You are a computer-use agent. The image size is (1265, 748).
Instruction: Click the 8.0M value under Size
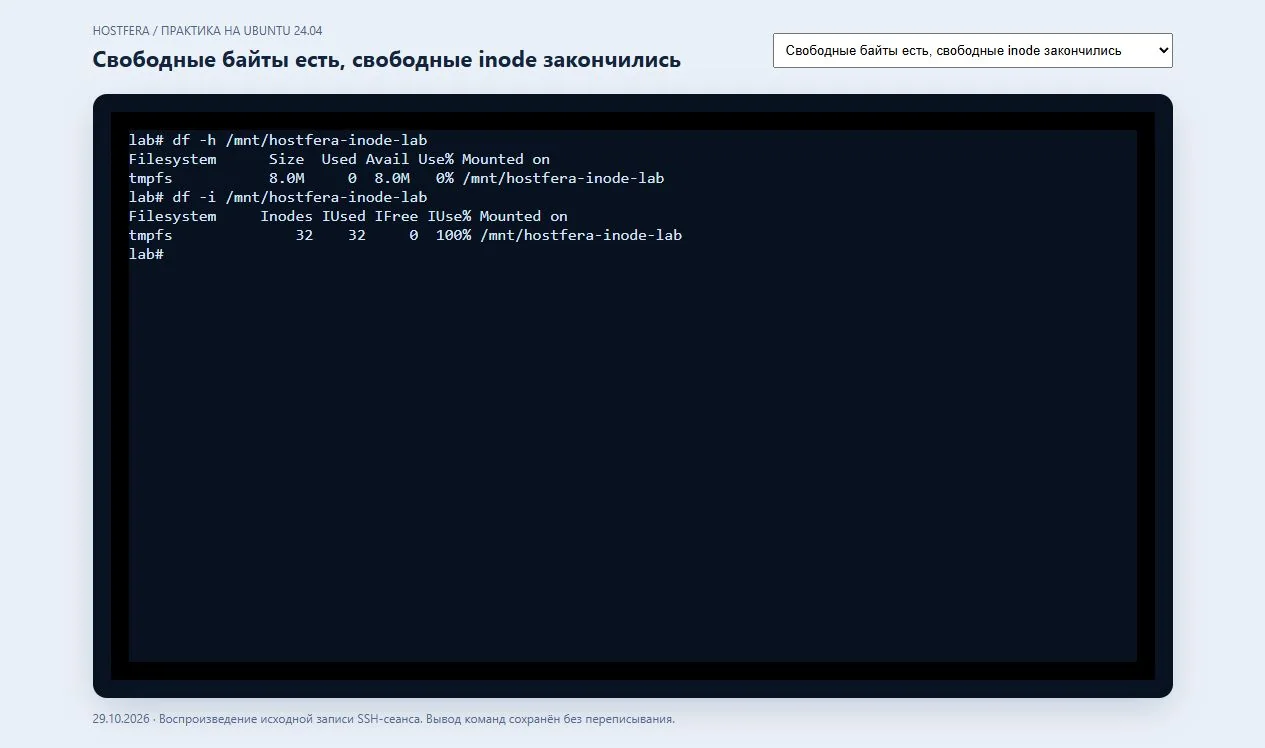(287, 178)
